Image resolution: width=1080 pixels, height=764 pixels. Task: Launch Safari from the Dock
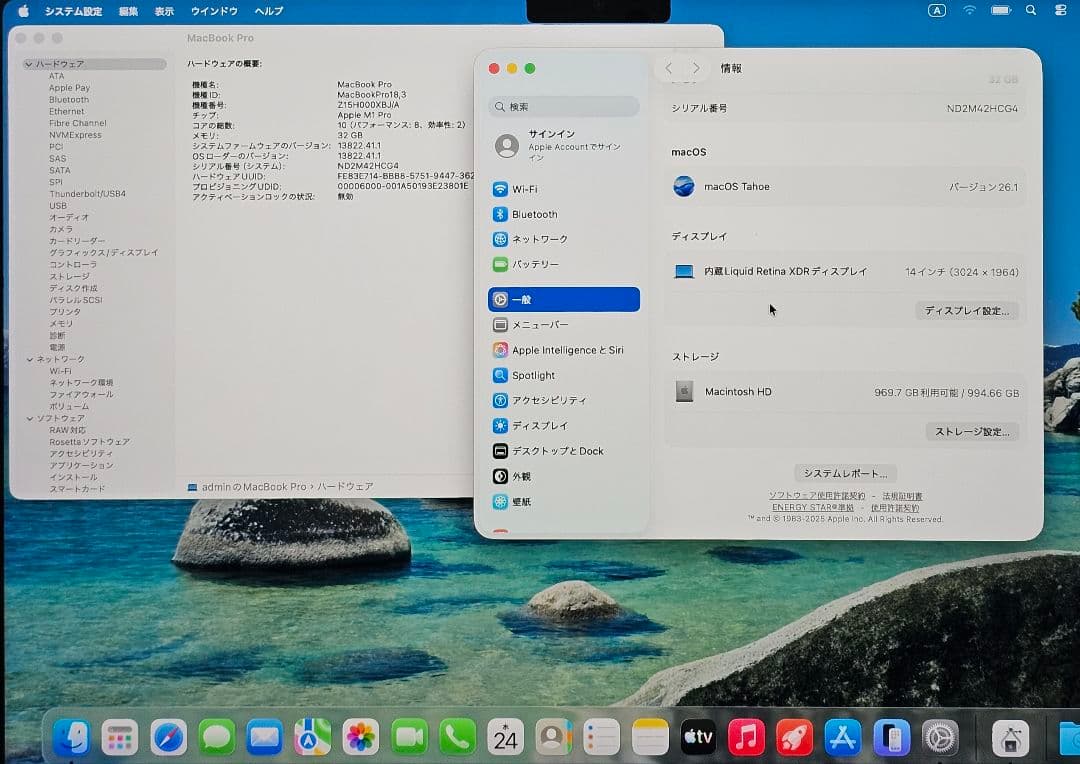point(168,737)
